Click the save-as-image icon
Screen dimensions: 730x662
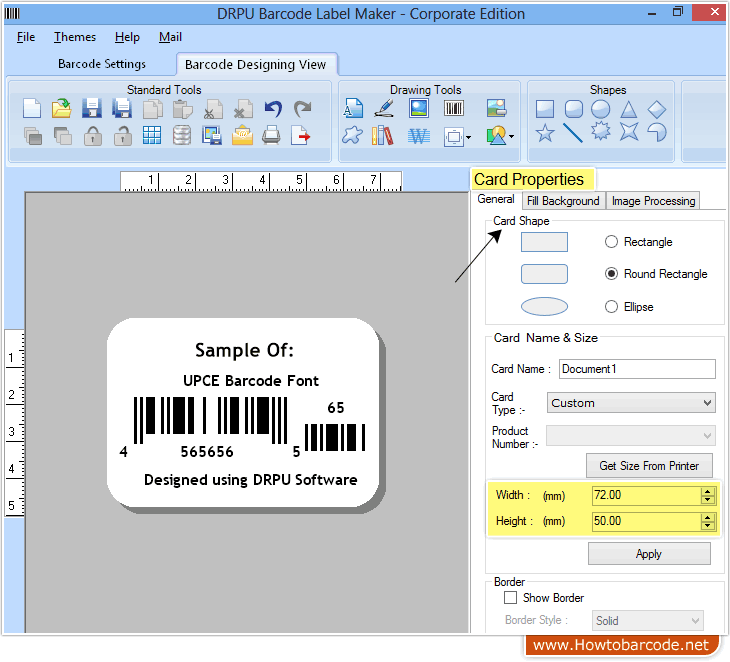tap(212, 136)
